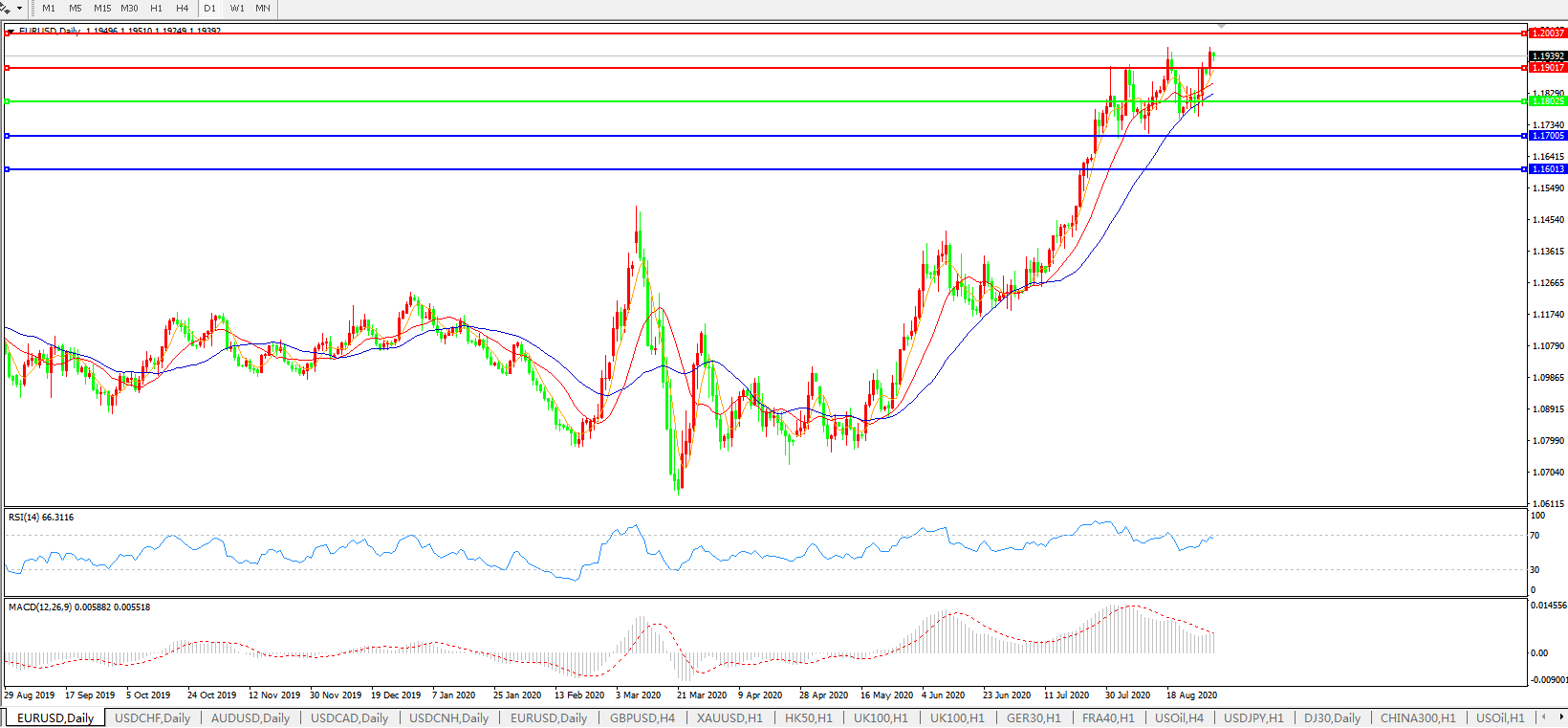Open the GBPUSD,H4 chart tab
The width and height of the screenshot is (1568, 728).
[x=642, y=717]
